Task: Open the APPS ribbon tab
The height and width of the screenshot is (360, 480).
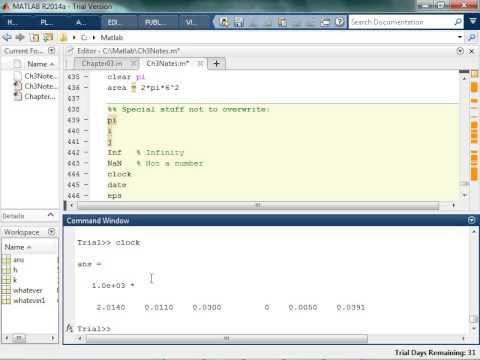Action: 81,22
